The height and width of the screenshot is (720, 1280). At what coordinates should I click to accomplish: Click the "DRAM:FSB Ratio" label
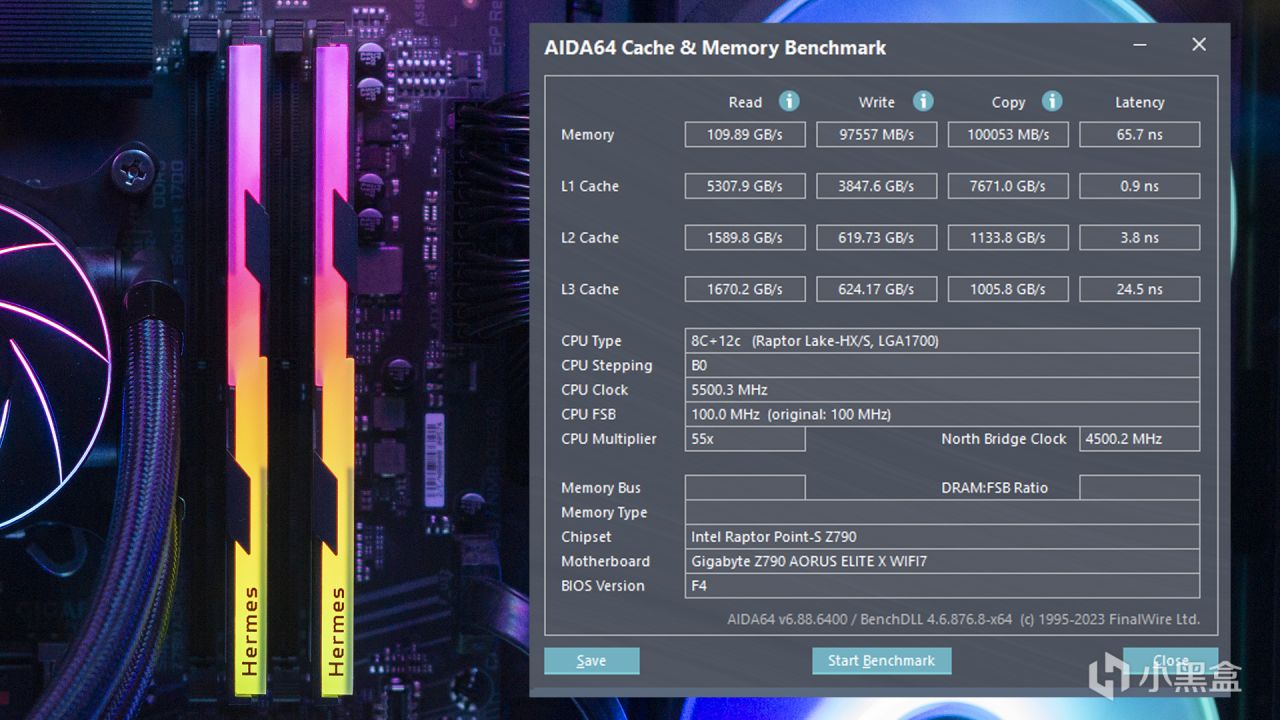point(995,488)
